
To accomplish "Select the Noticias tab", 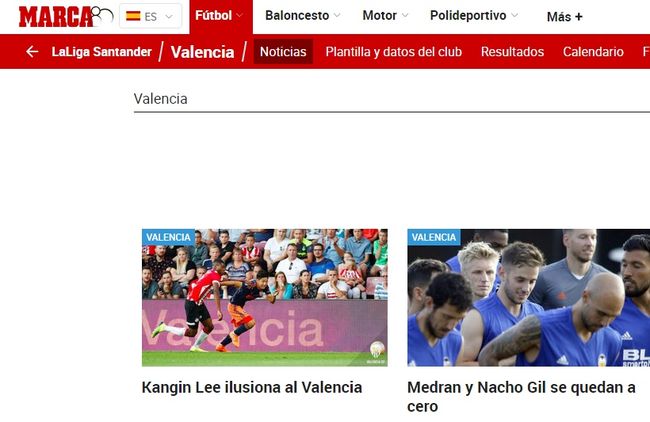I will point(283,52).
